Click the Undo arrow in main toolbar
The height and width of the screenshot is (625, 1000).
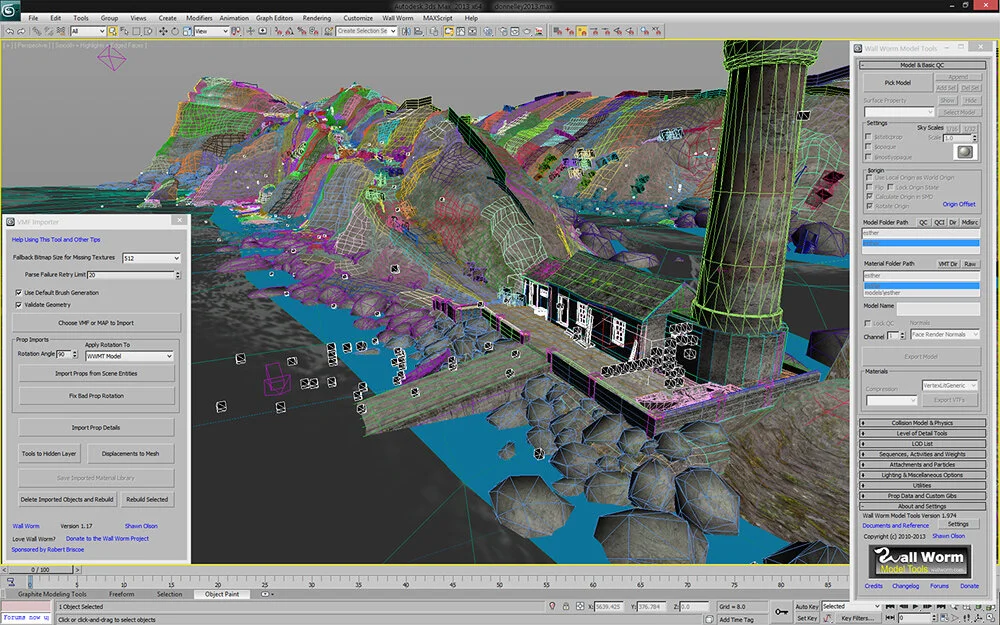point(10,31)
